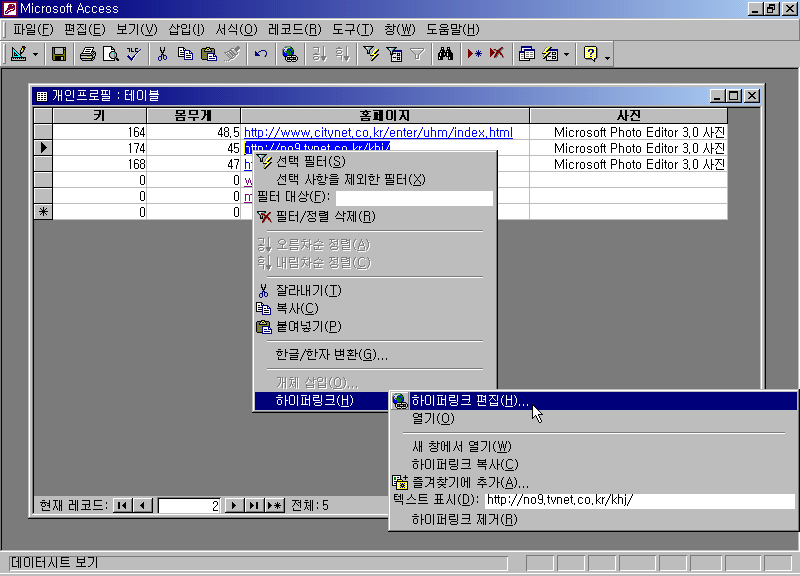Viewport: 800px width, 576px height.
Task: Open Print Preview from the toolbar
Action: click(x=110, y=54)
